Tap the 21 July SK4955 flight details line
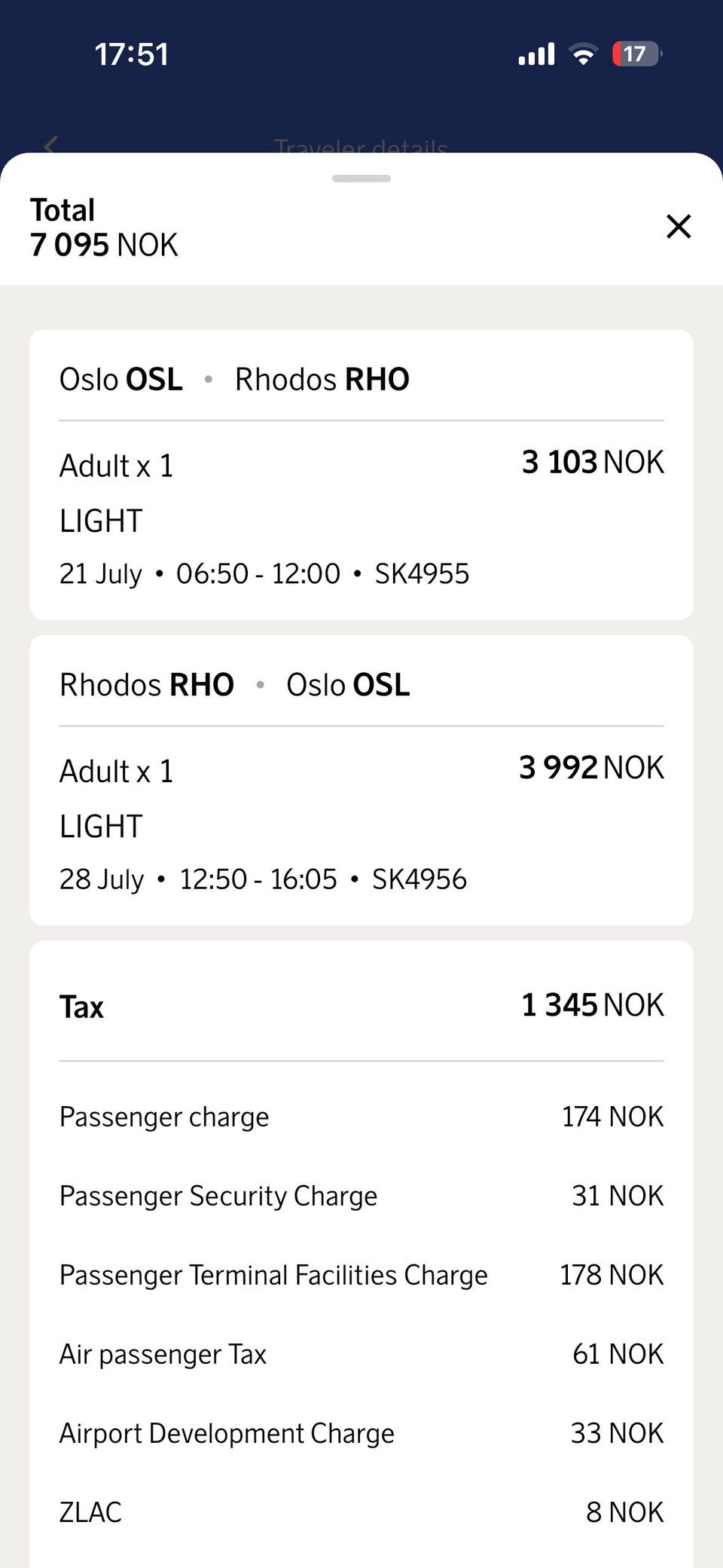 pyautogui.click(x=264, y=573)
